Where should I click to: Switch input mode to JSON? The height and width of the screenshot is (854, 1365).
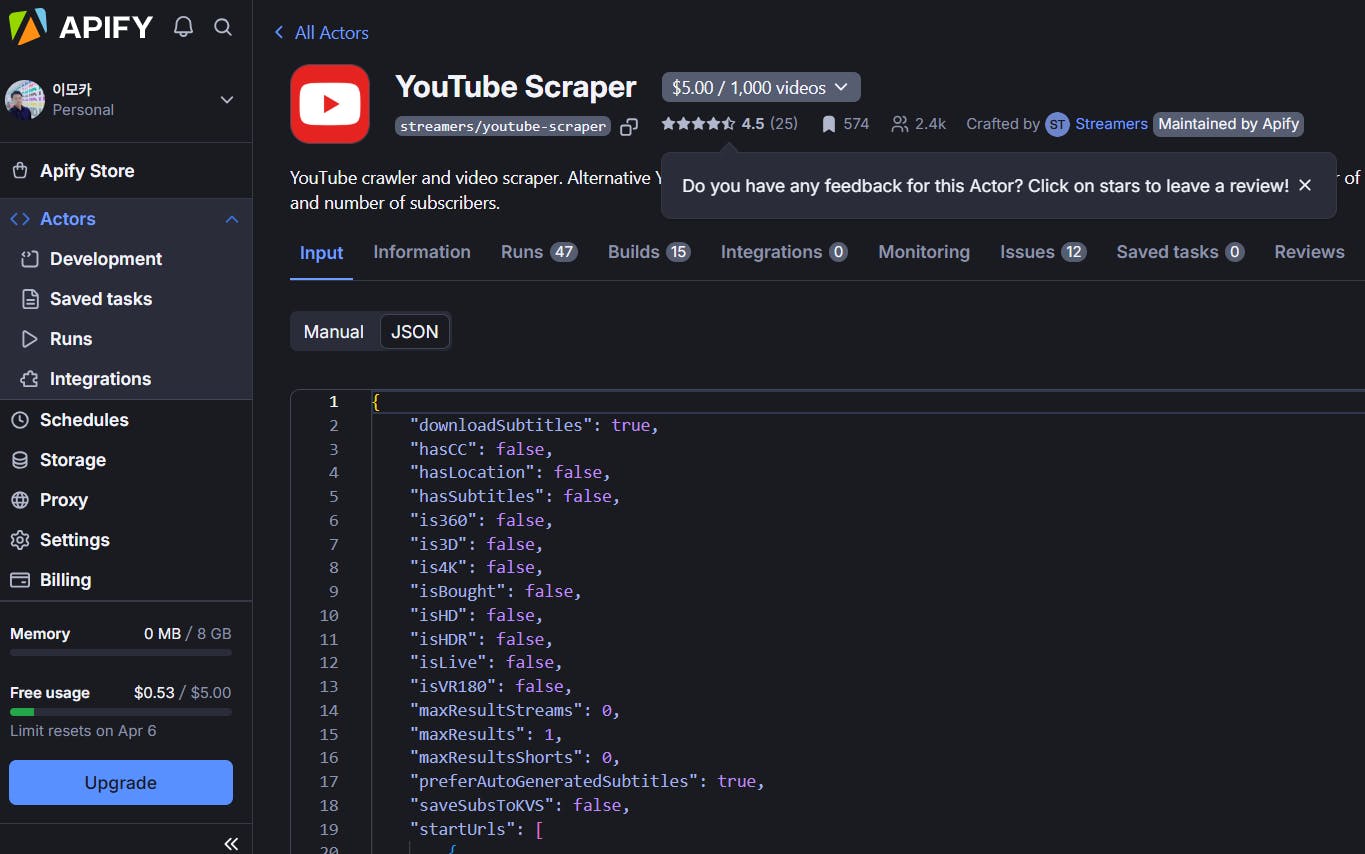(415, 332)
